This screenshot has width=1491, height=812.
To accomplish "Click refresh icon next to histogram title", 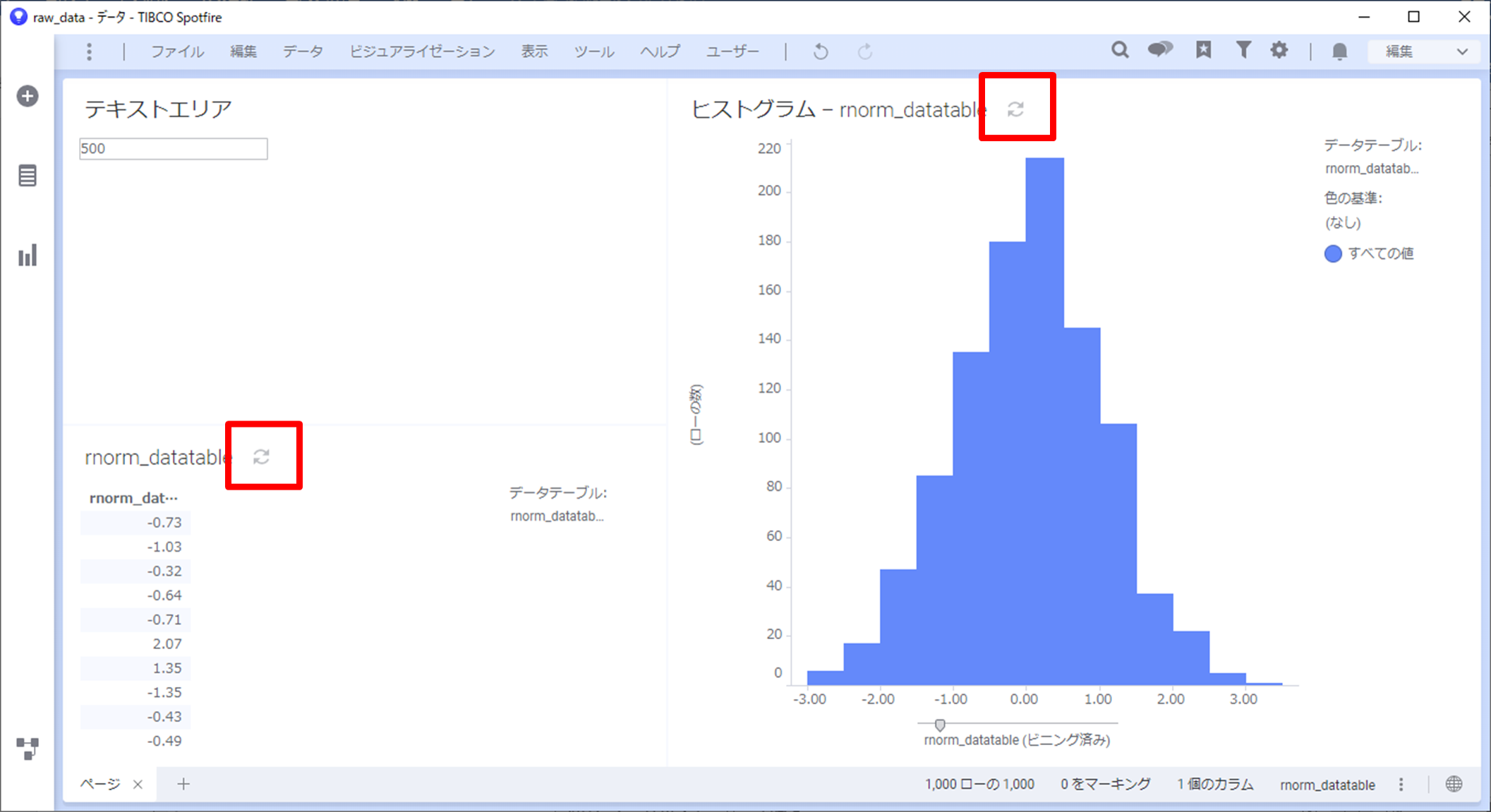I will pyautogui.click(x=1015, y=109).
